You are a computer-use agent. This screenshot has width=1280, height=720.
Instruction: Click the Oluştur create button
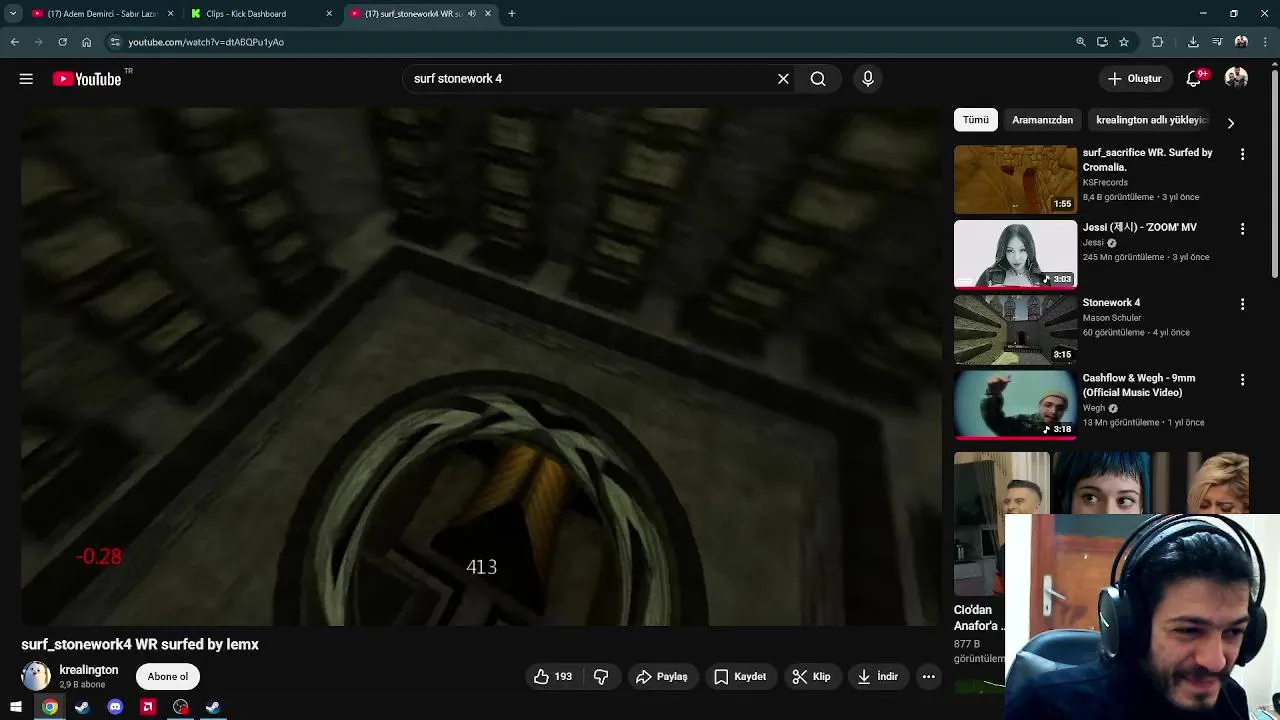[x=1135, y=79]
